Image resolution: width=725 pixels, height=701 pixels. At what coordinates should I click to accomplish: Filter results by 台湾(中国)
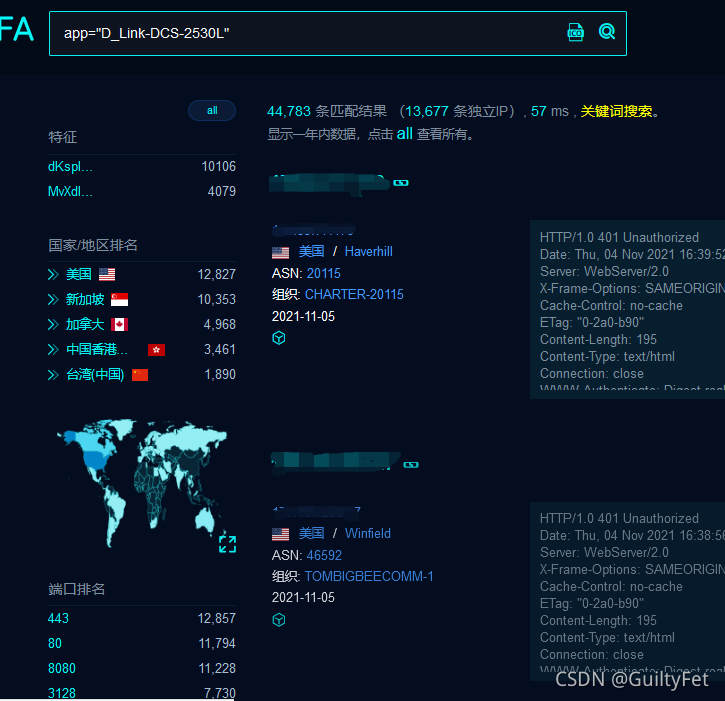tap(95, 375)
